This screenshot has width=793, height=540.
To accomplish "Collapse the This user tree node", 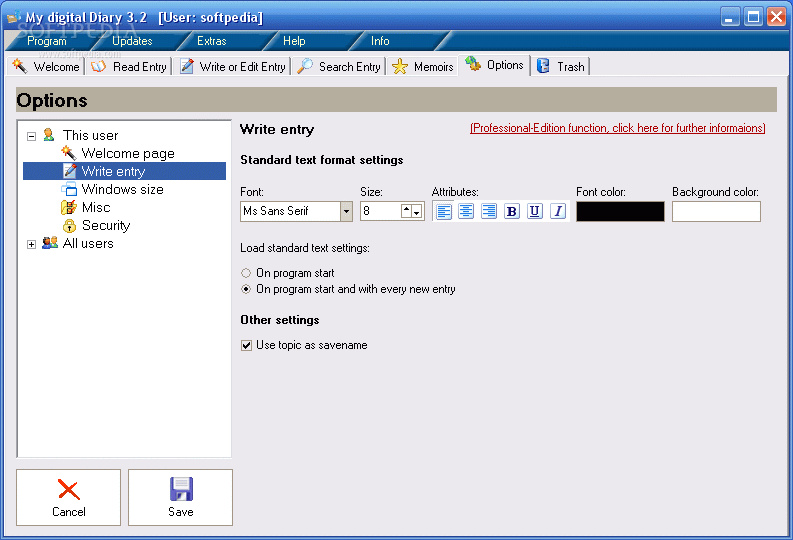I will pyautogui.click(x=31, y=136).
